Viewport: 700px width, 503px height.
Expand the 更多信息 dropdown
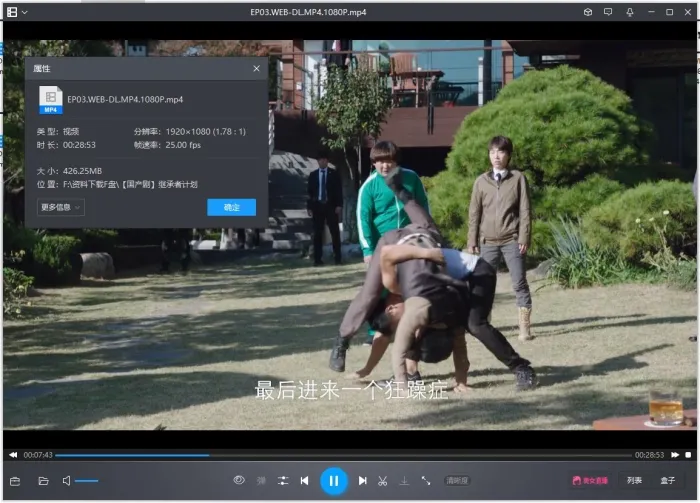[61, 207]
